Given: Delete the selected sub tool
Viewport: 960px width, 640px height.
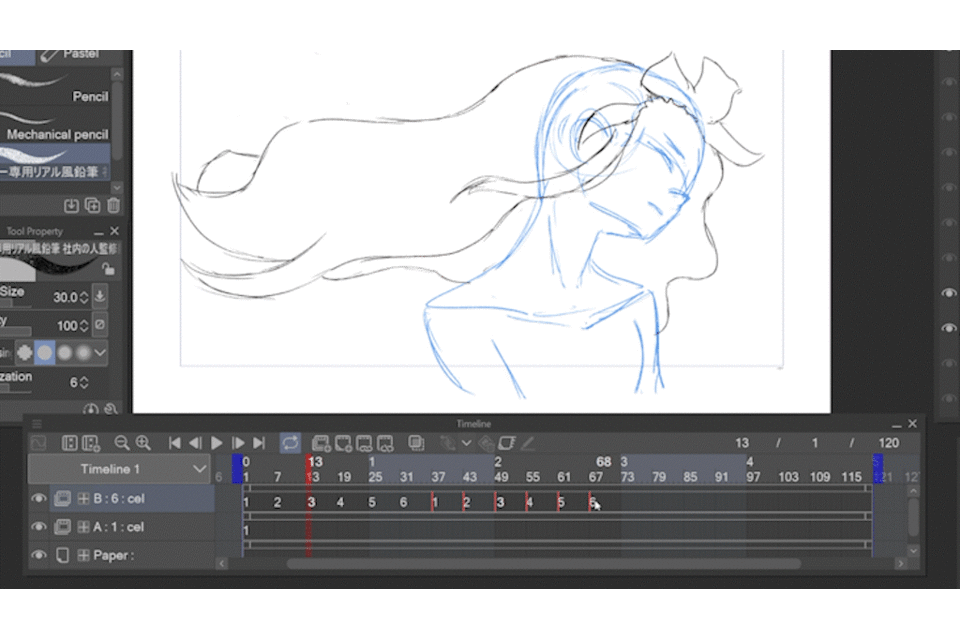Looking at the screenshot, I should [x=113, y=206].
